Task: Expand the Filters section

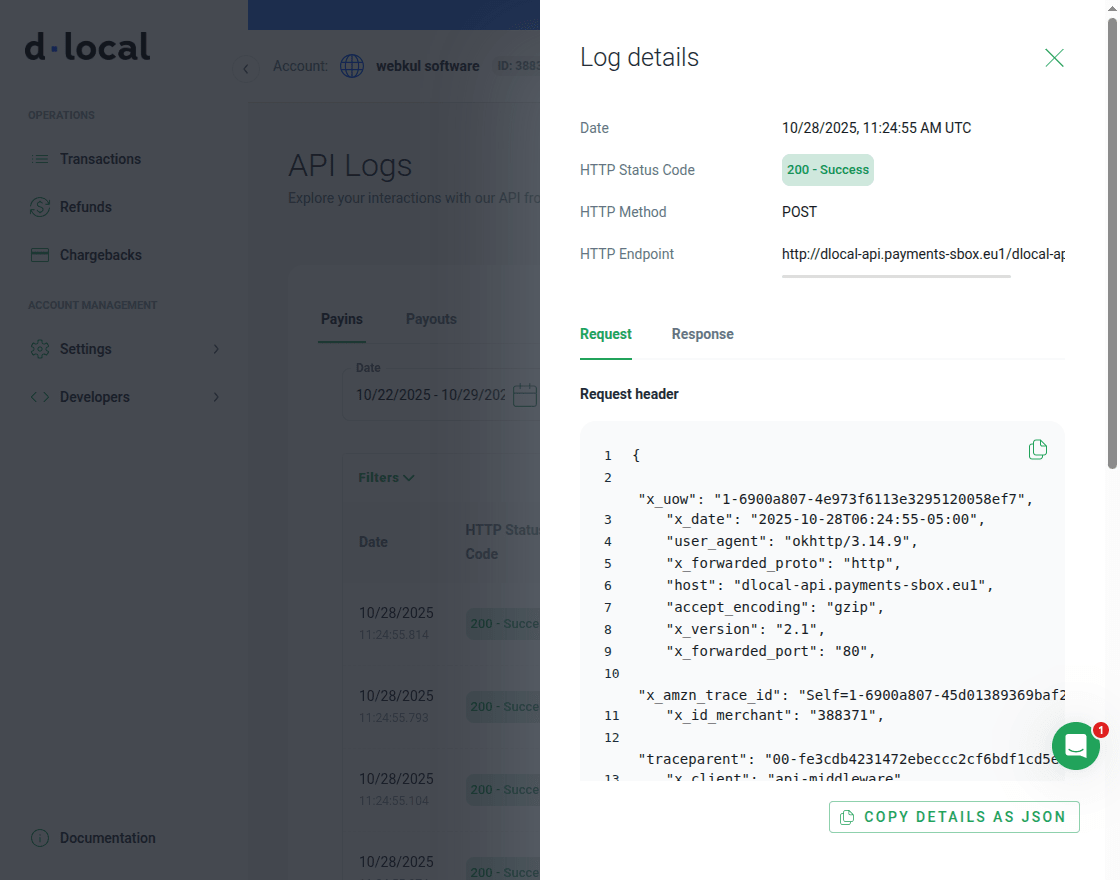Action: click(x=386, y=477)
